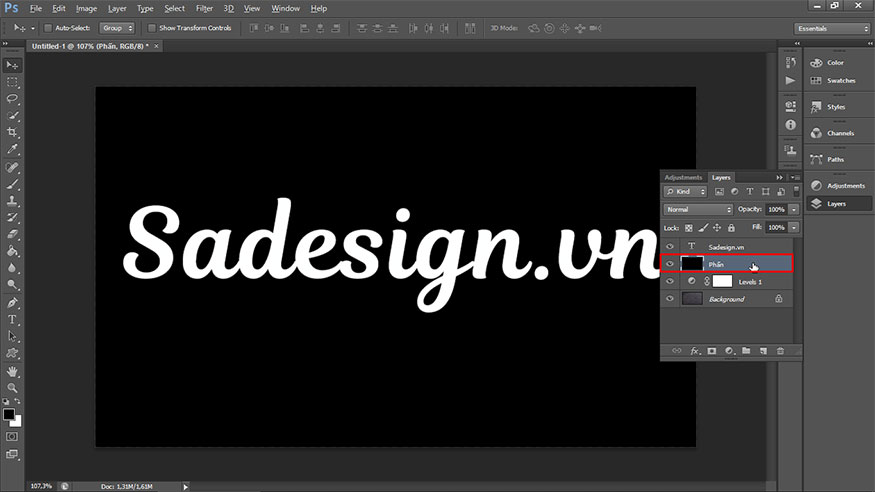
Task: Select the Eraser tool
Action: coord(12,234)
